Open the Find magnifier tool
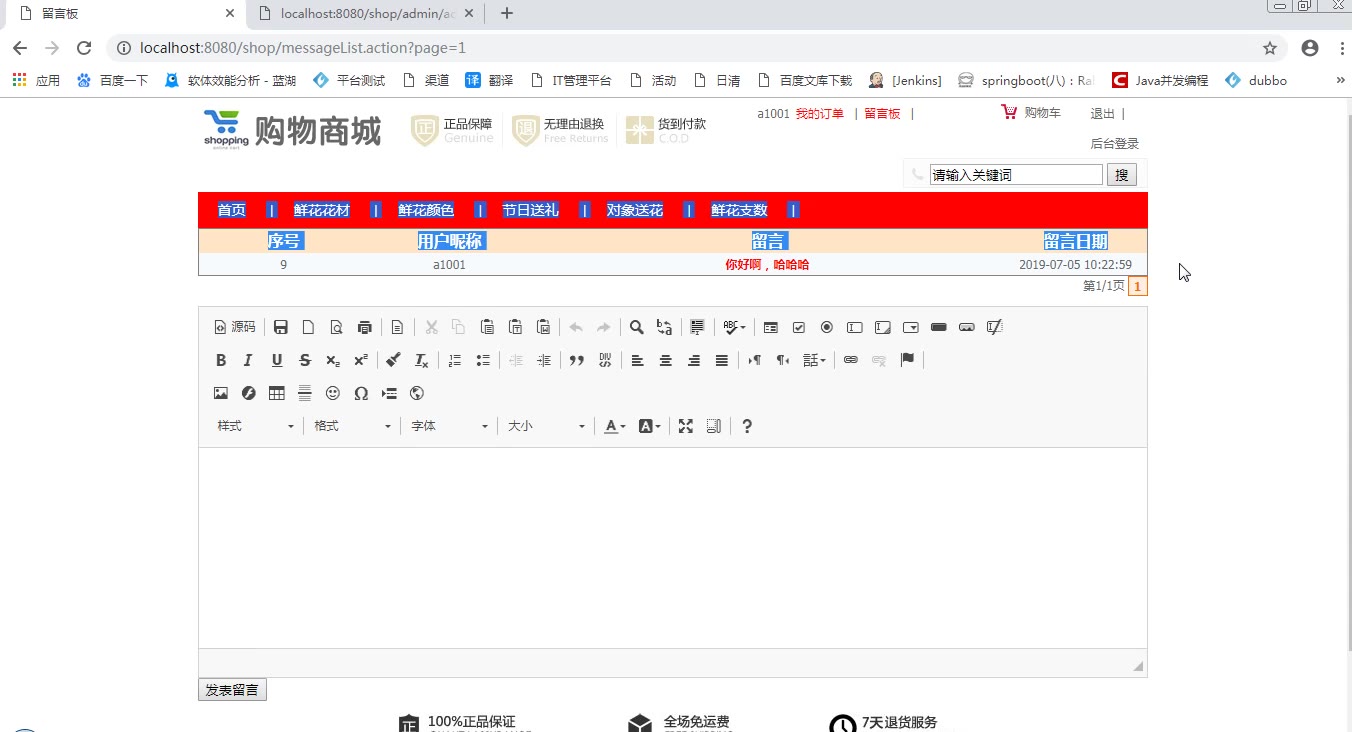 [x=636, y=327]
